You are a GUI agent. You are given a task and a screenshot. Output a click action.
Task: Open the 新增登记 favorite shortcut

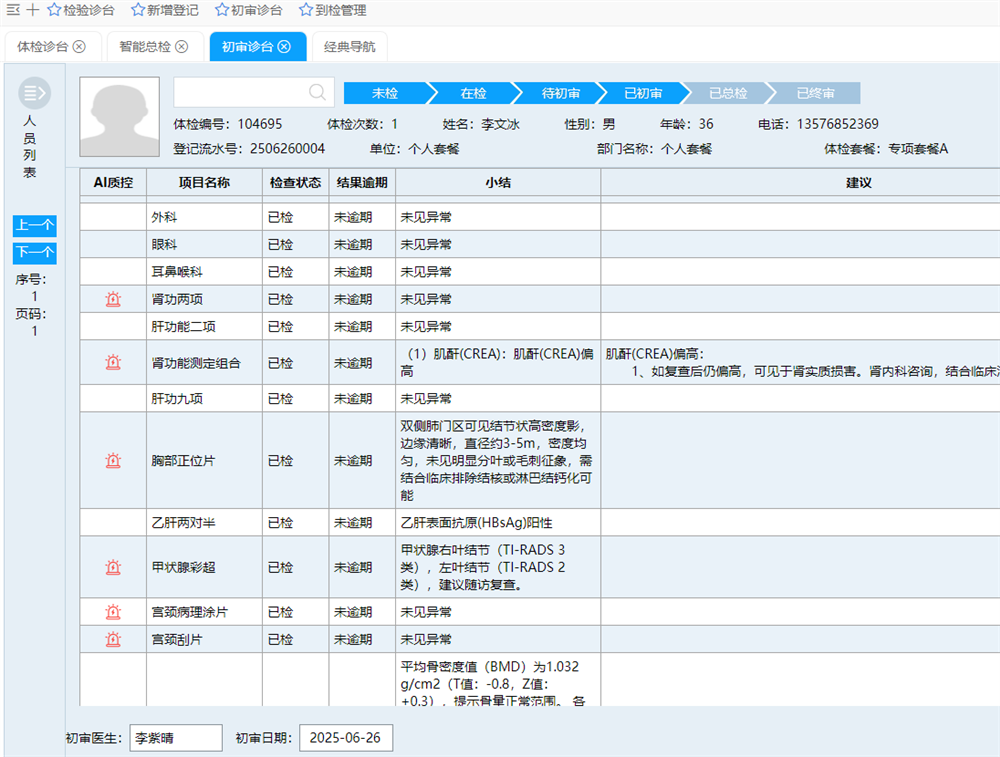[164, 10]
